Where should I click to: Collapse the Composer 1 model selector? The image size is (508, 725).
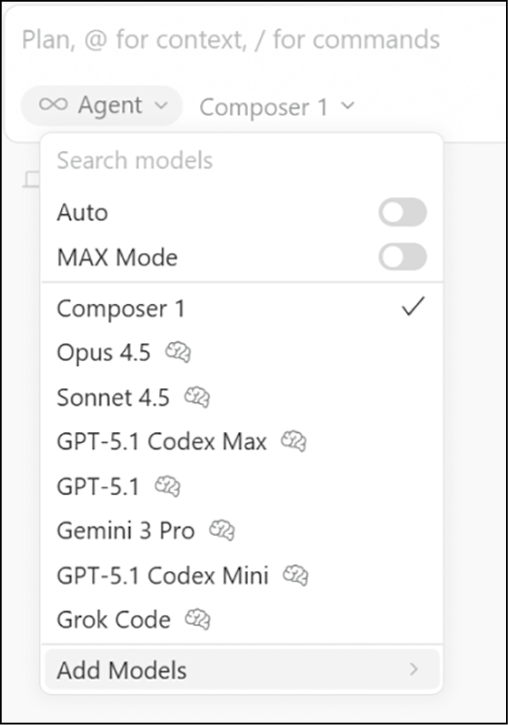click(277, 107)
